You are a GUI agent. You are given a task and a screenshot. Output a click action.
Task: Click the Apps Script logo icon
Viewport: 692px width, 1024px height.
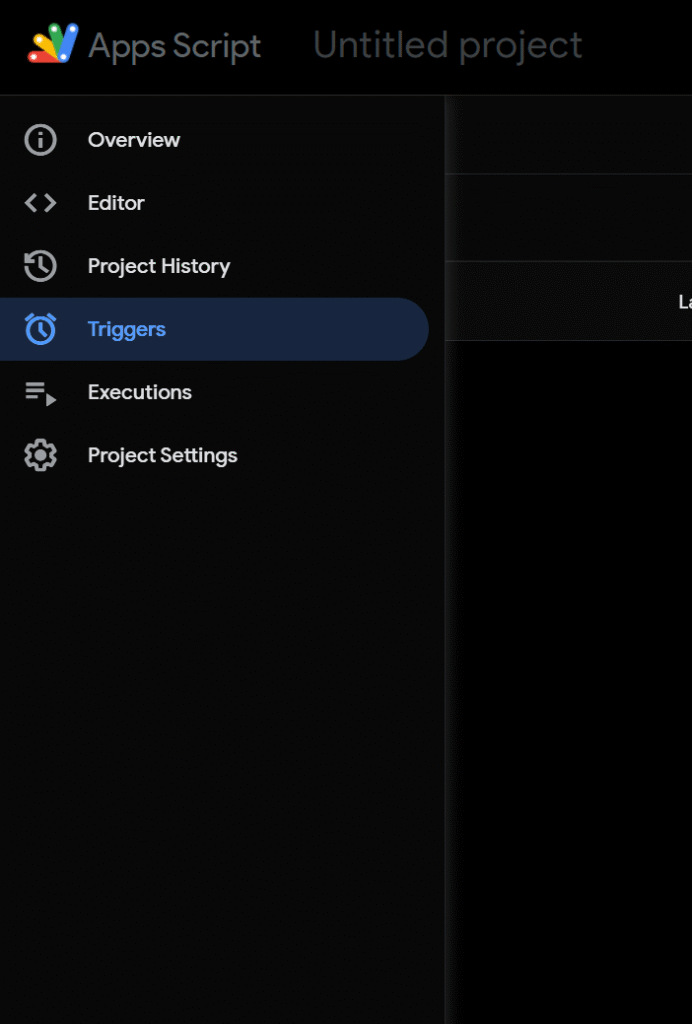[53, 44]
